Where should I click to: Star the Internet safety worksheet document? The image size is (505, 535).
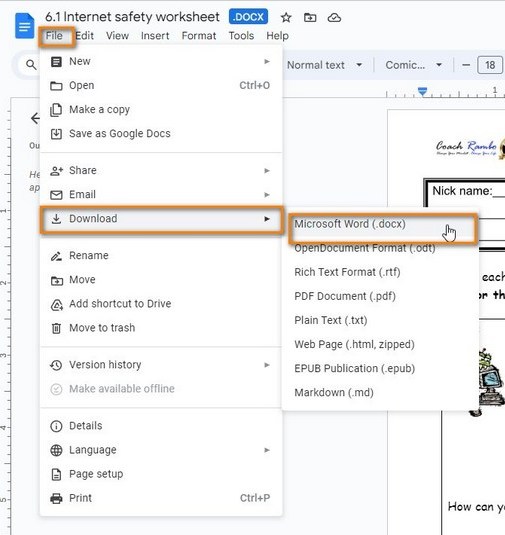pos(286,17)
